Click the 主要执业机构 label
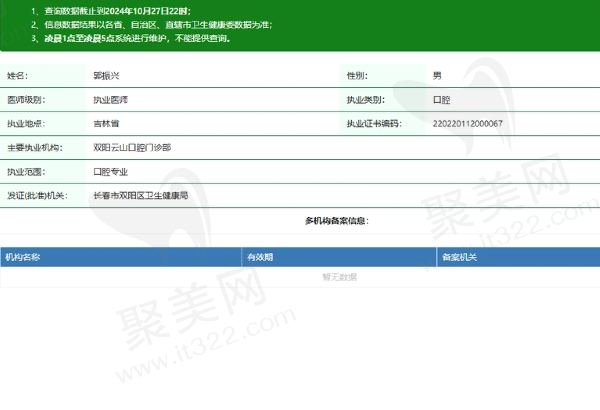The height and width of the screenshot is (410, 600). click(x=34, y=147)
